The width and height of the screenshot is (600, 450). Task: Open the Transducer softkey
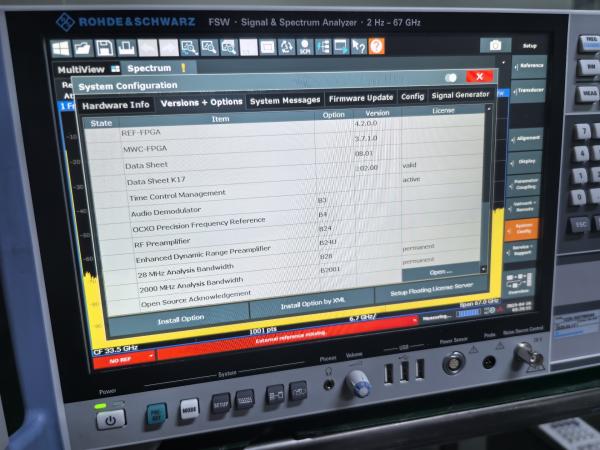click(x=528, y=91)
